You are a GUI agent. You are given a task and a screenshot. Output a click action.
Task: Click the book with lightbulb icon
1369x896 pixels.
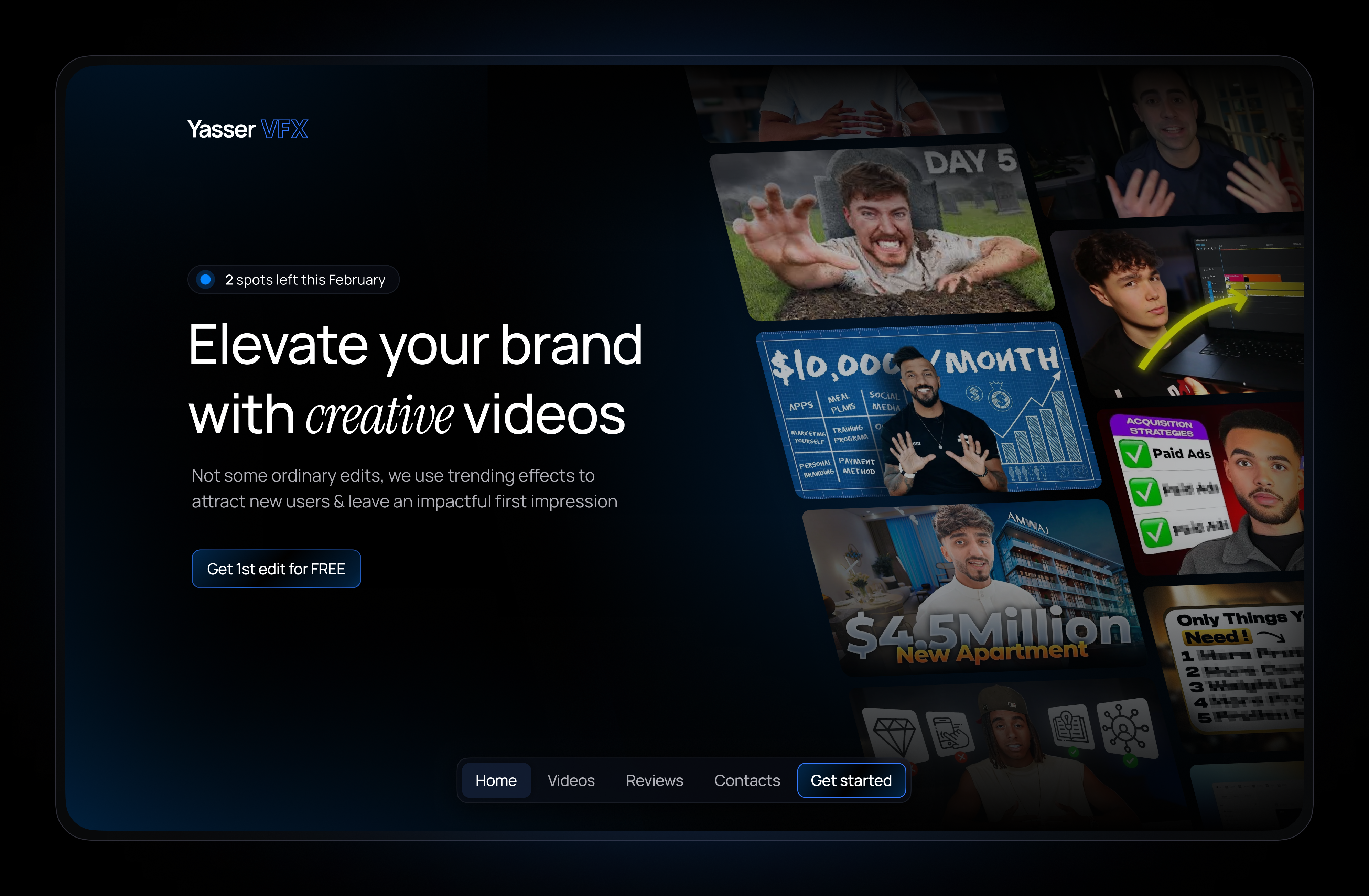(1070, 726)
